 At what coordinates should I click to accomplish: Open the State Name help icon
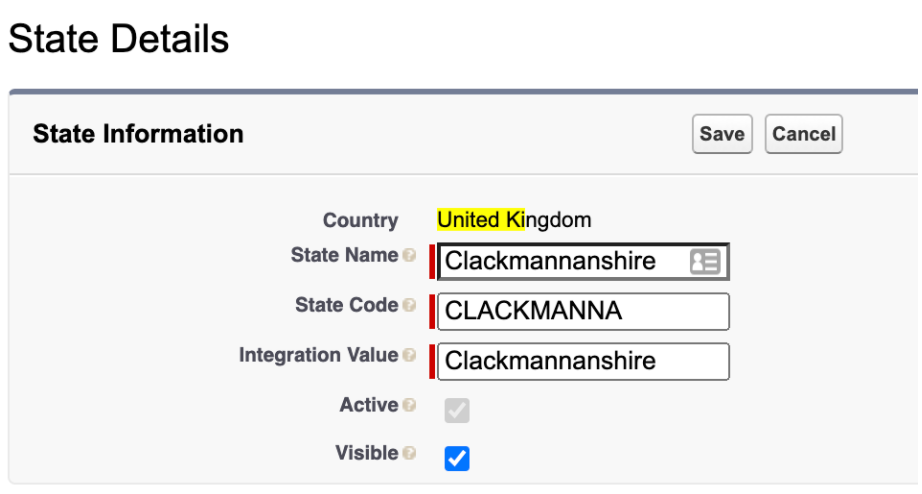(410, 255)
